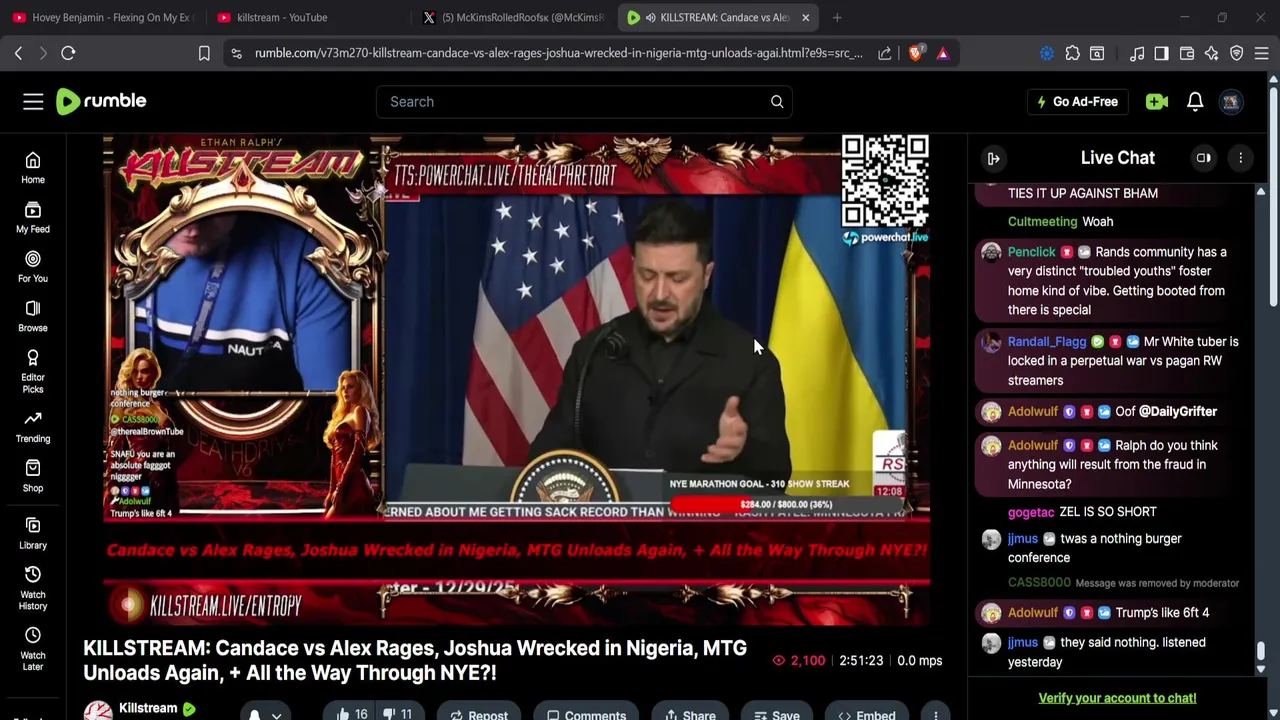Click the Share button below video

[690, 714]
